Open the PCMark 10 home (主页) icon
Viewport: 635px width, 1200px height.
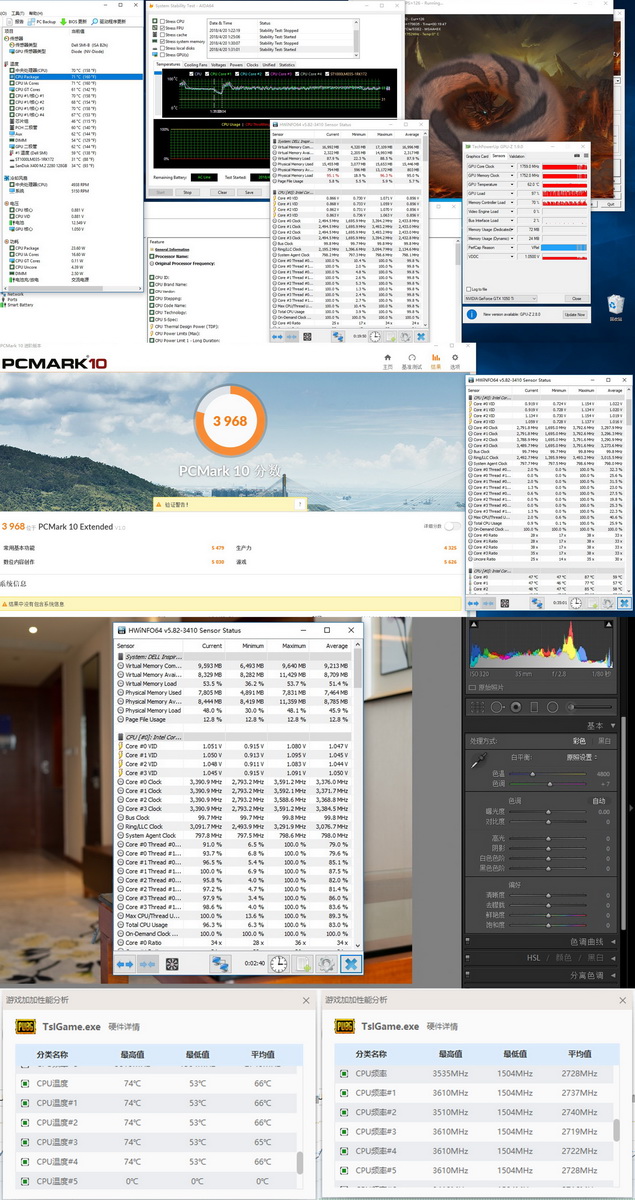pos(386,360)
